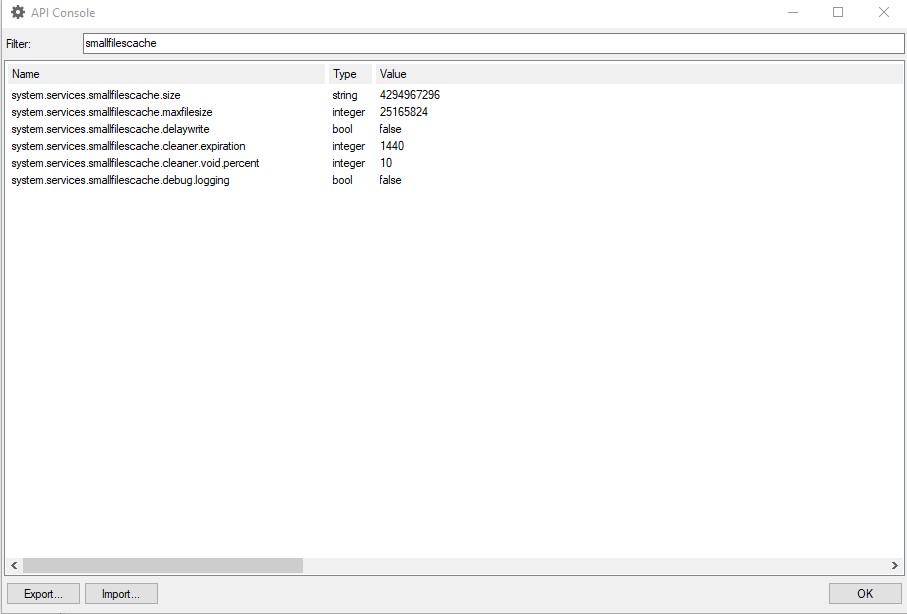Click the bool type of delaywrite
Screen dimensions: 907x614
tap(342, 129)
